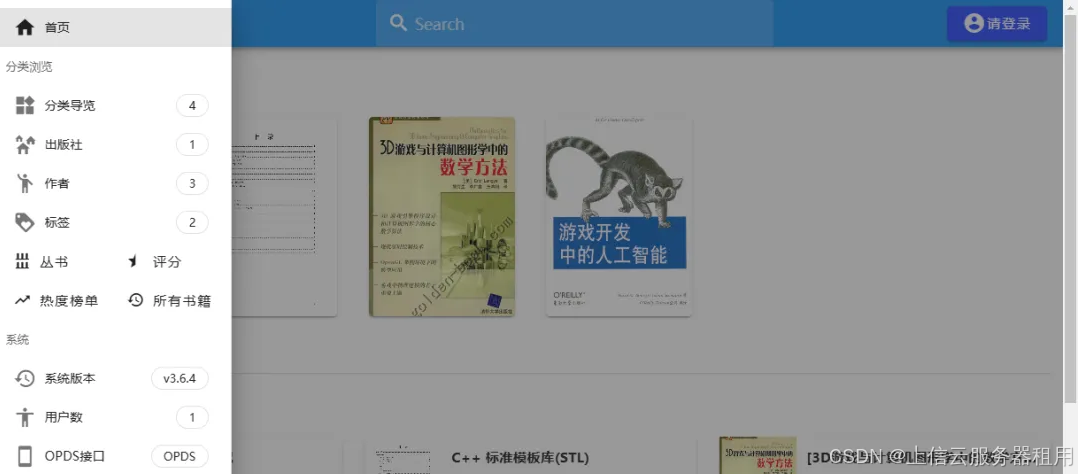
Task: Click the 作者 person icon
Action: tap(25, 184)
